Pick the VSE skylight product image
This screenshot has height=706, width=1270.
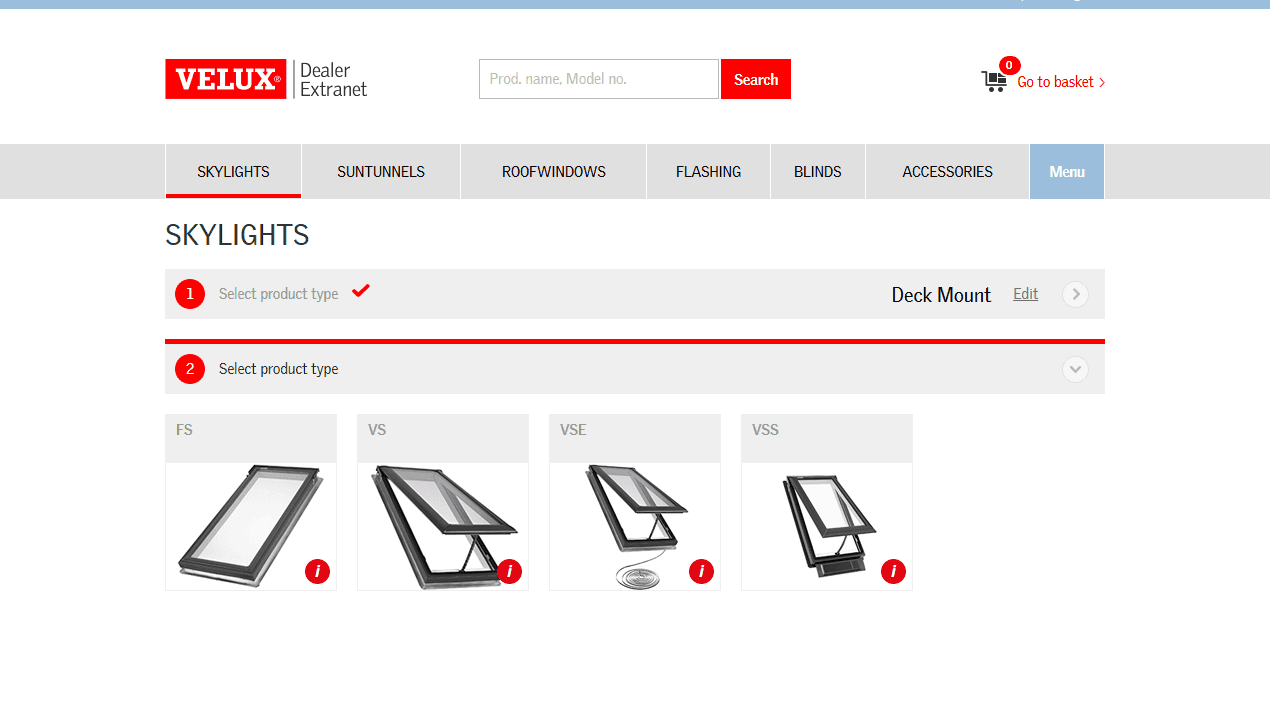click(x=635, y=526)
